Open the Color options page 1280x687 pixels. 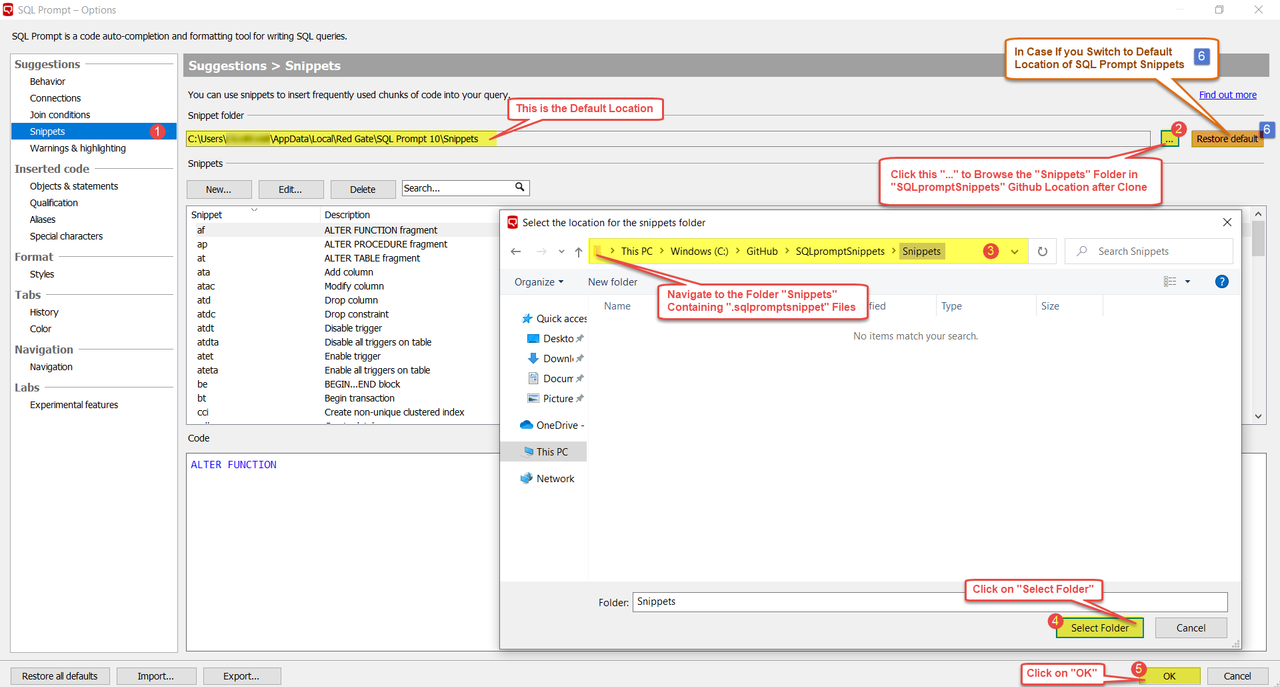(x=40, y=329)
